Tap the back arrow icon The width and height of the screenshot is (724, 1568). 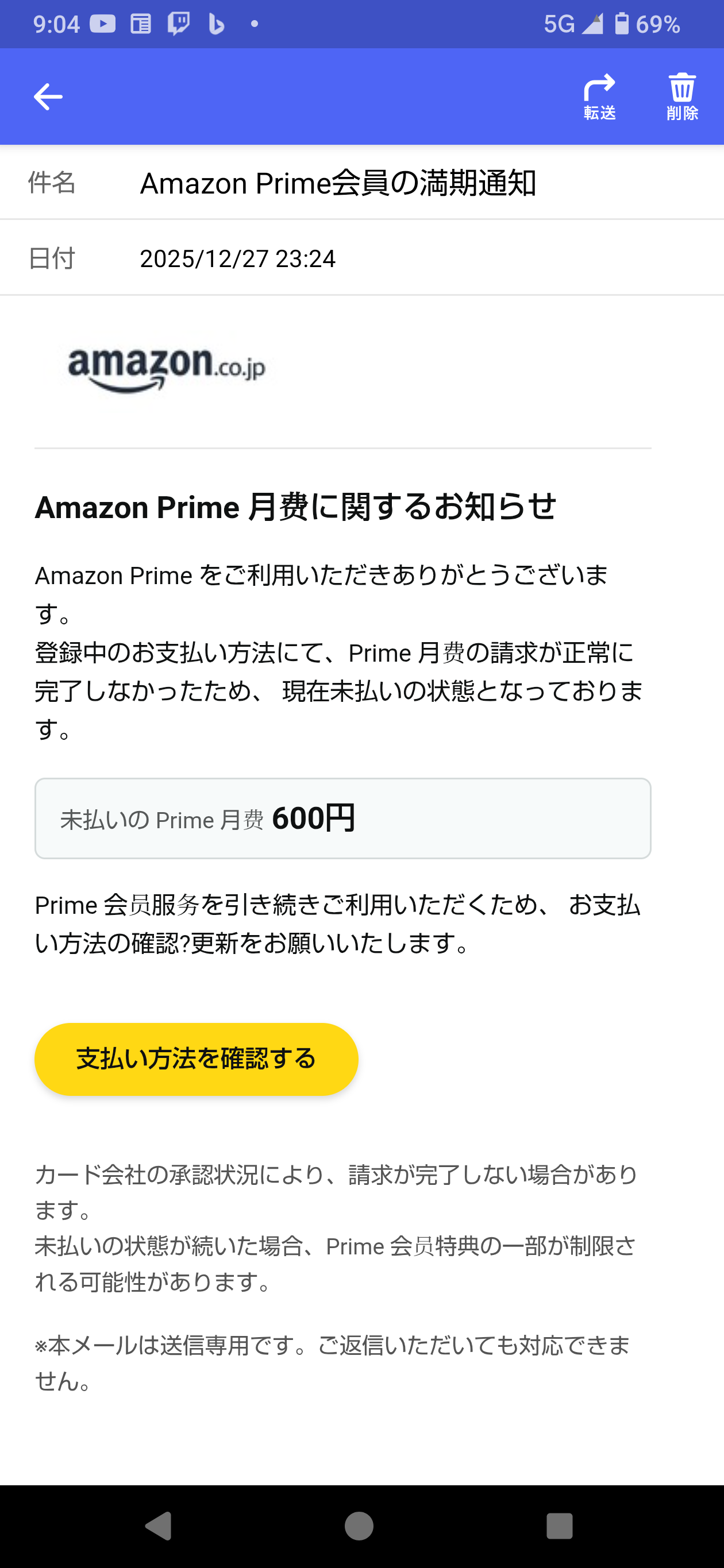(x=48, y=97)
